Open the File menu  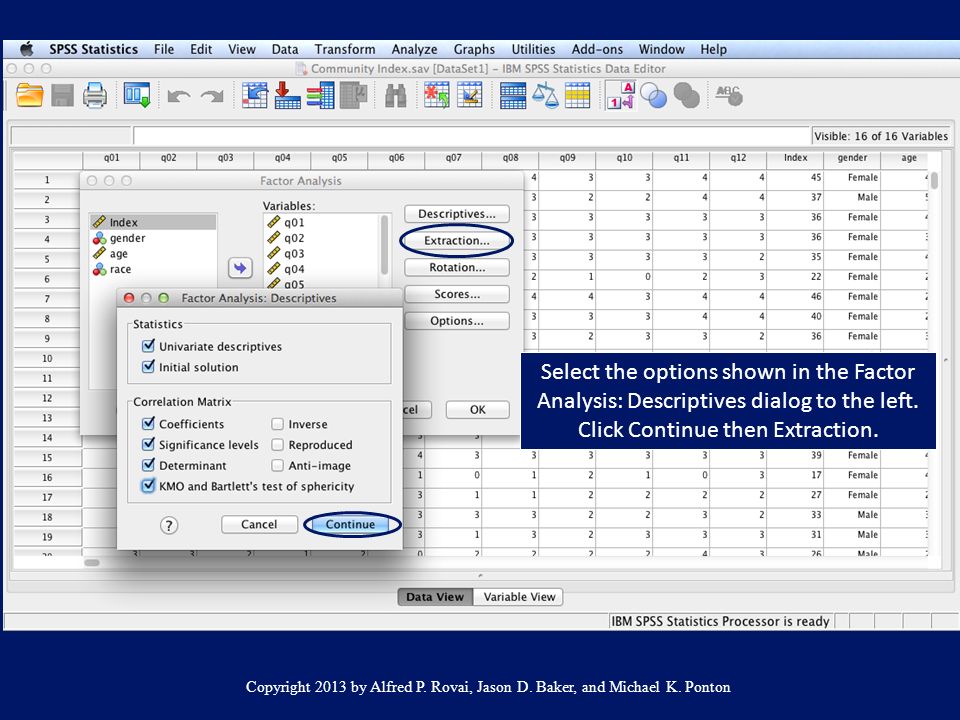click(x=164, y=49)
